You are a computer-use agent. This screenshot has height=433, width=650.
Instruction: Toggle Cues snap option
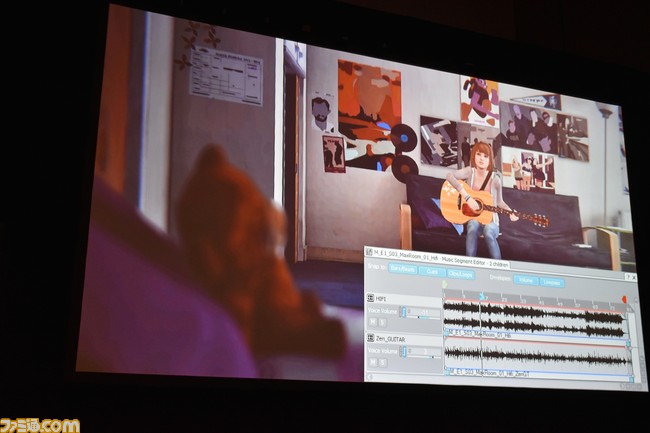tap(432, 272)
